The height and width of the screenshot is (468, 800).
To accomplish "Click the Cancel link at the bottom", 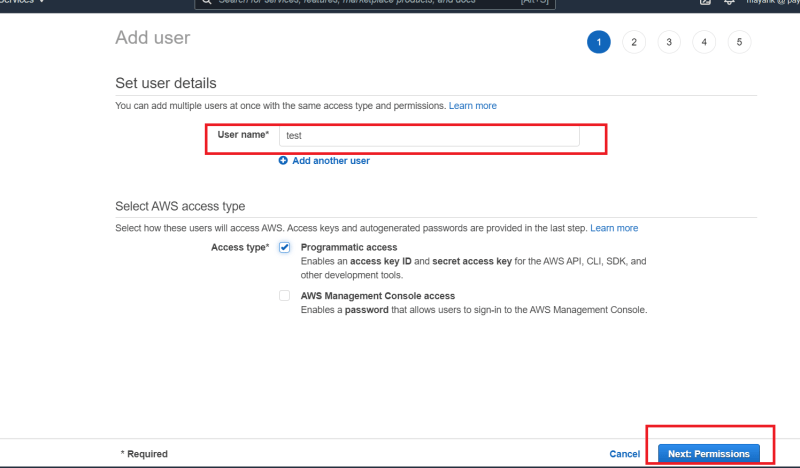I will pyautogui.click(x=624, y=454).
